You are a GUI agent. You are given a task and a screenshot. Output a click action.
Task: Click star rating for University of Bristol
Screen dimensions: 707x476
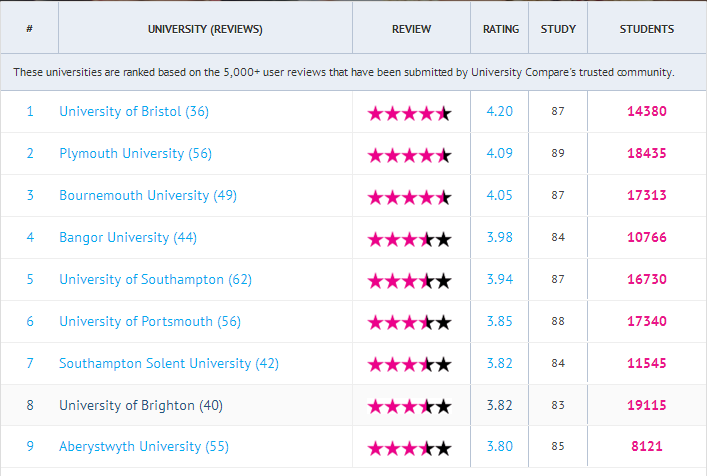(409, 114)
